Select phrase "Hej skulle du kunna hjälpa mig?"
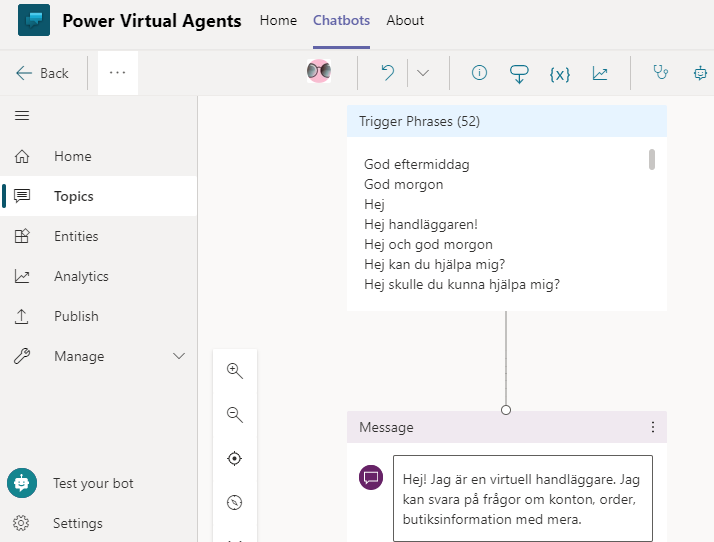This screenshot has height=542, width=714. point(462,284)
